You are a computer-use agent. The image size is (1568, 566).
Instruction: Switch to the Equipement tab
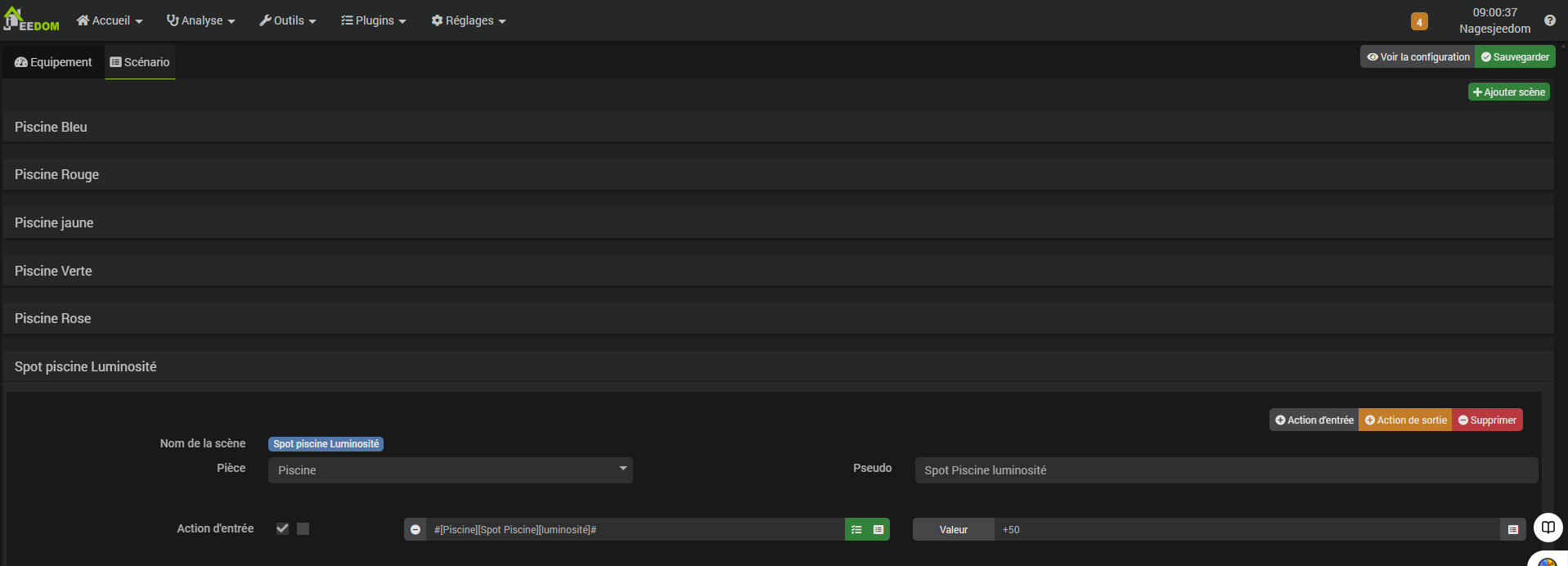coord(54,62)
